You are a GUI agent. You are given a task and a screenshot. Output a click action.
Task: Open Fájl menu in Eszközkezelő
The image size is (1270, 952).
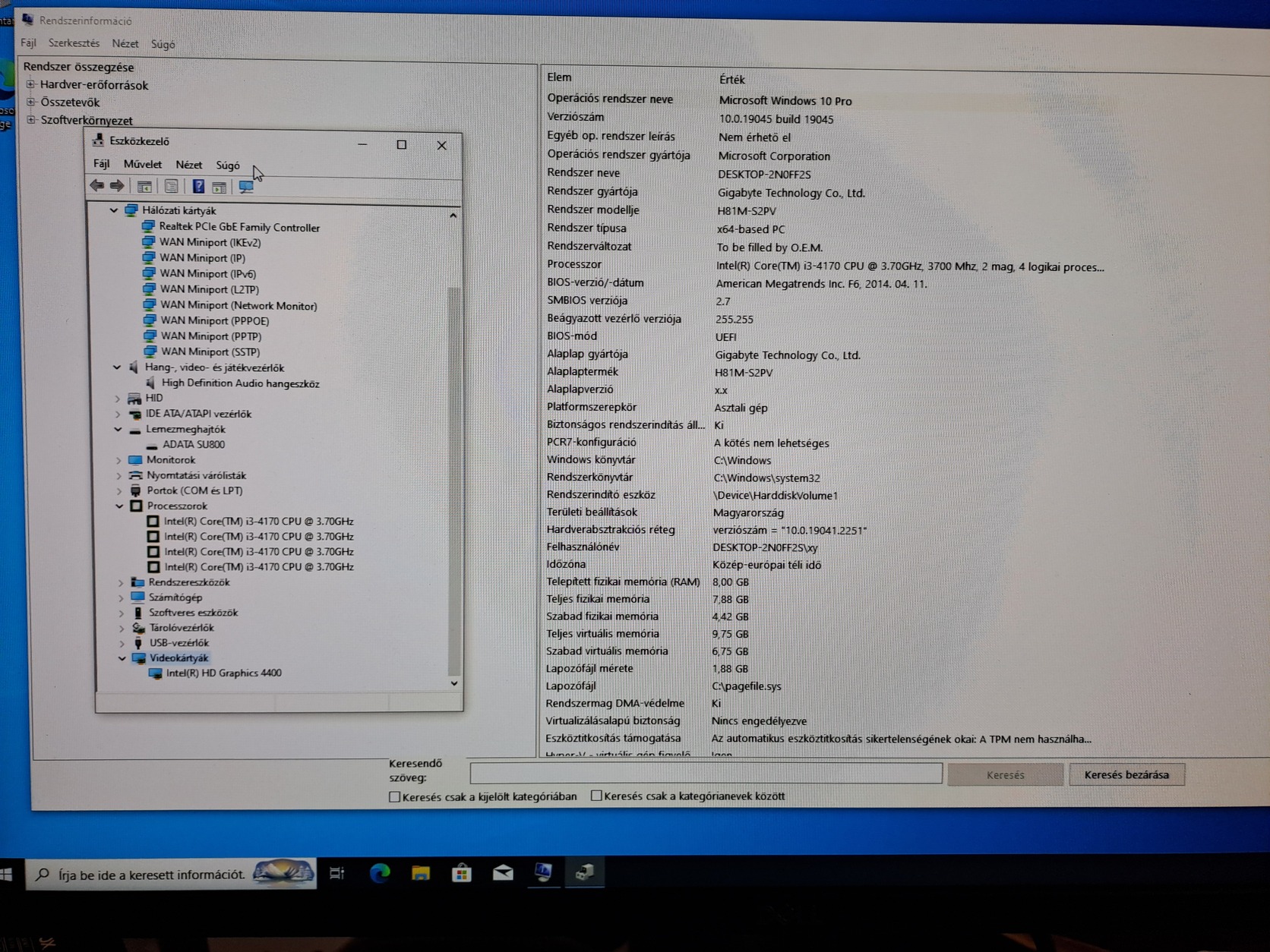pyautogui.click(x=102, y=164)
